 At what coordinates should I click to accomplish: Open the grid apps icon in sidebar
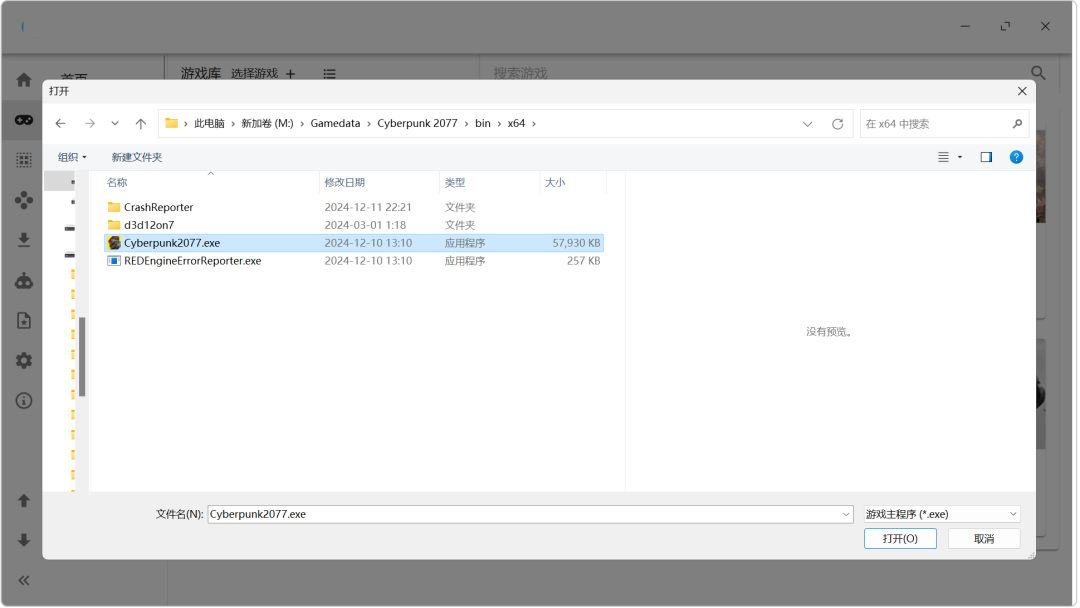pyautogui.click(x=24, y=160)
